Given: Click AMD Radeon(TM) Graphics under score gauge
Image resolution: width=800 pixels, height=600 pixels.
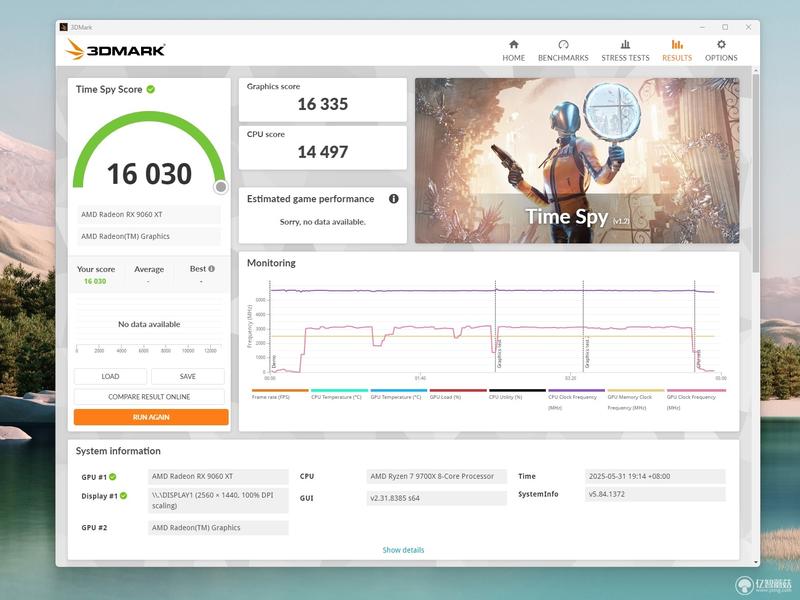Looking at the screenshot, I should (149, 237).
